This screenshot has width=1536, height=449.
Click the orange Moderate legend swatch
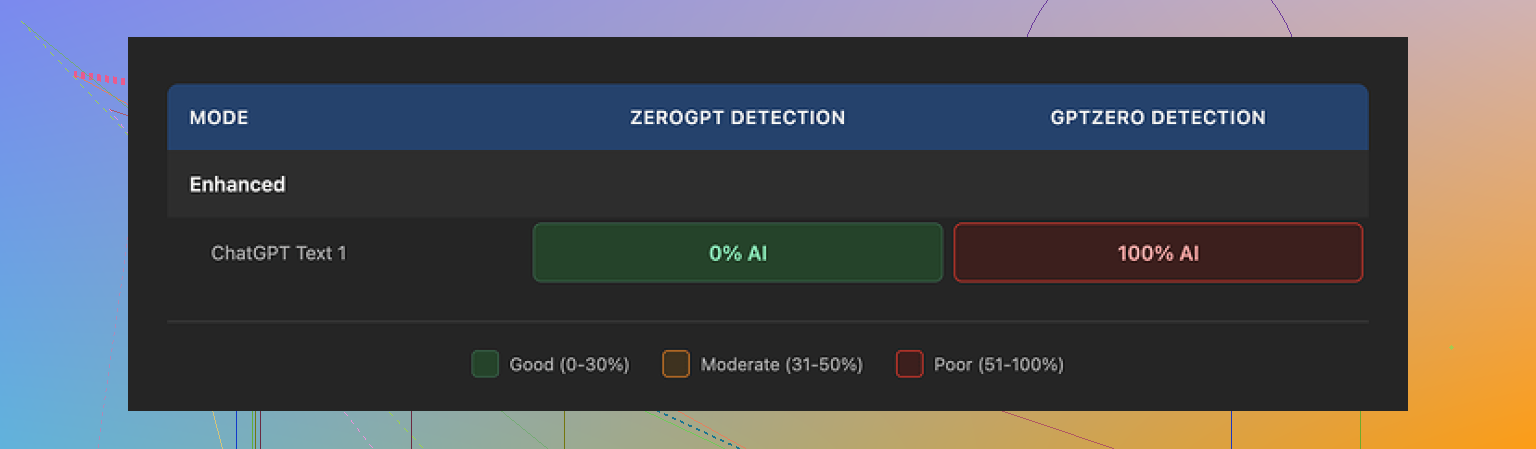click(676, 364)
